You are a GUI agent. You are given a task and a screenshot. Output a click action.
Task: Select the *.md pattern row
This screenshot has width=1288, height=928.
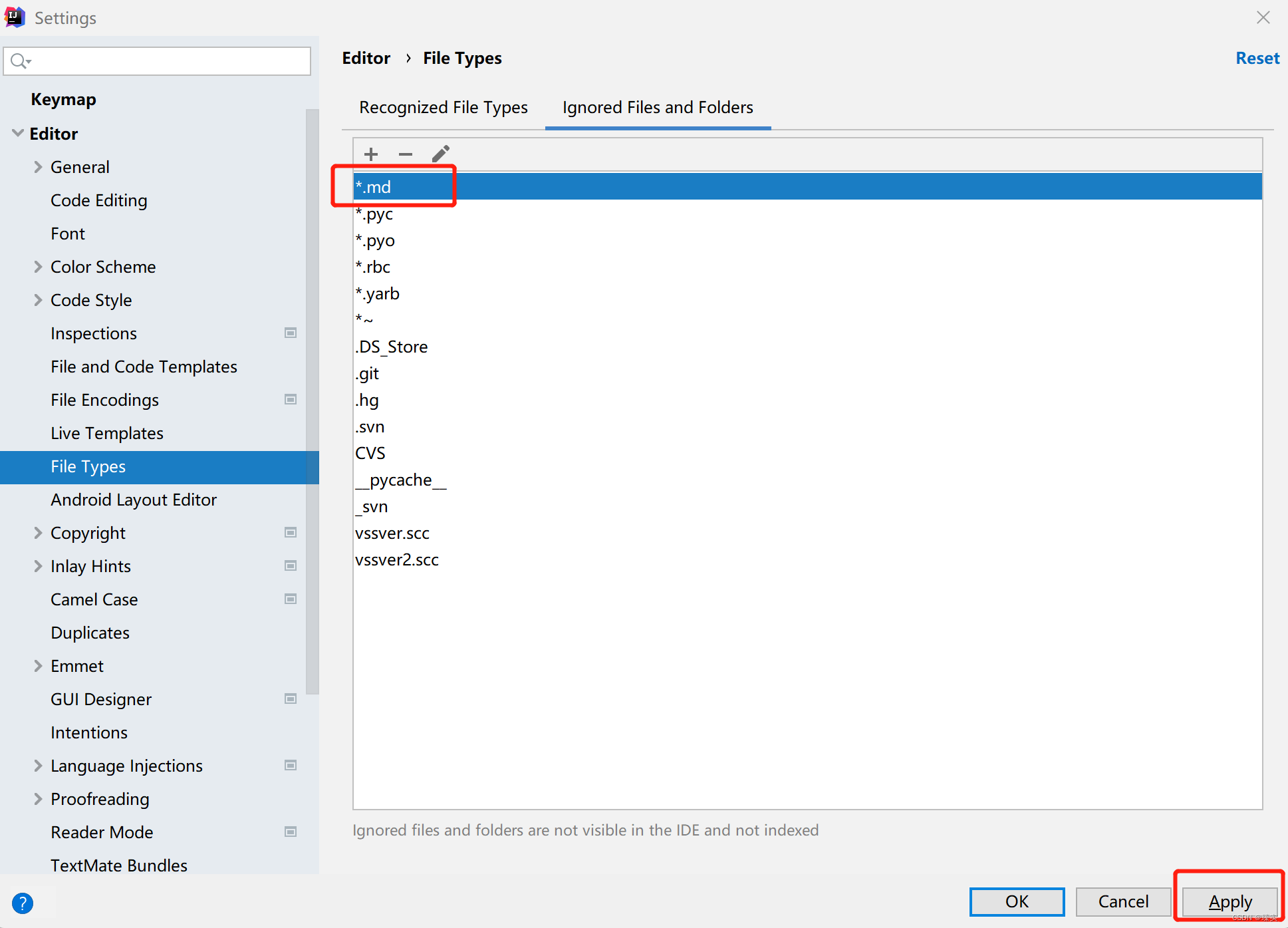click(807, 187)
